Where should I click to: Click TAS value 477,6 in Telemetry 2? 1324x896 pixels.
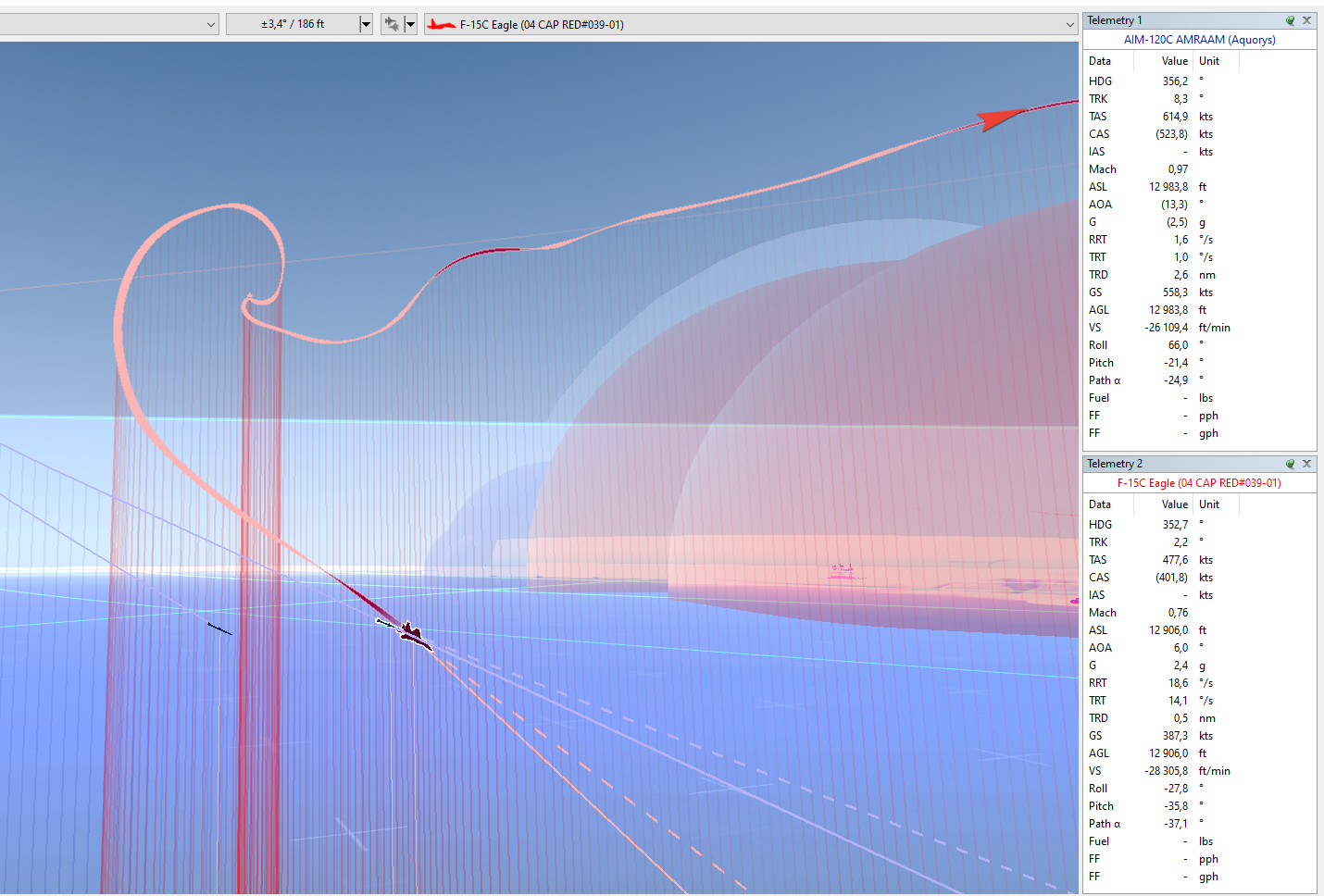coord(1175,560)
